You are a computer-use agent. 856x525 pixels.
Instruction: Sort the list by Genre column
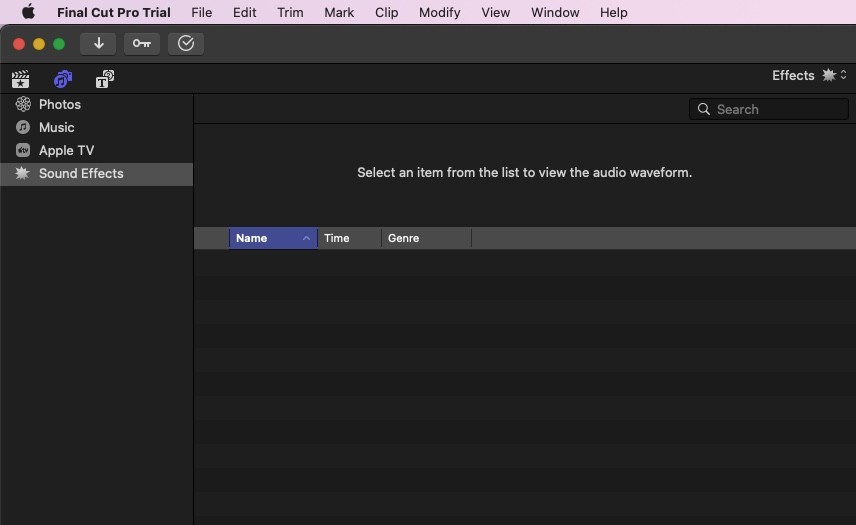pyautogui.click(x=426, y=238)
